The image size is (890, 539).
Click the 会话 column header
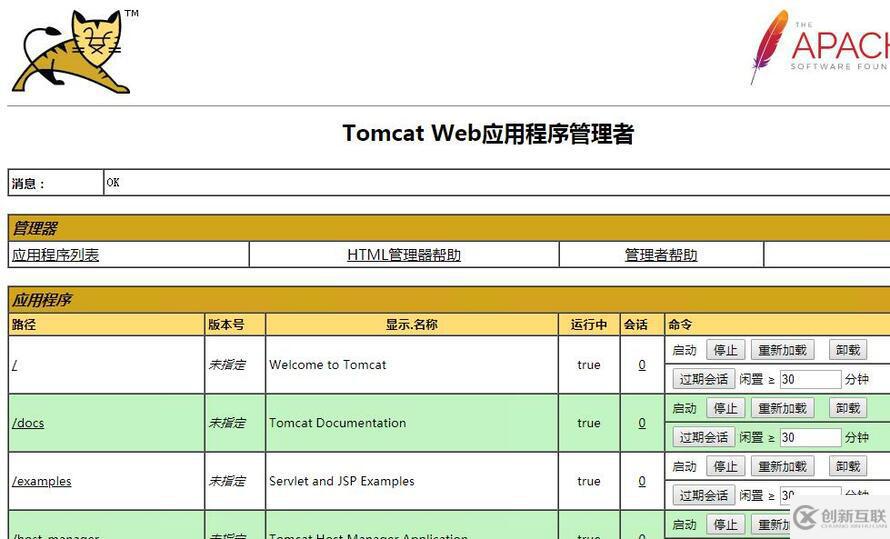pos(636,325)
